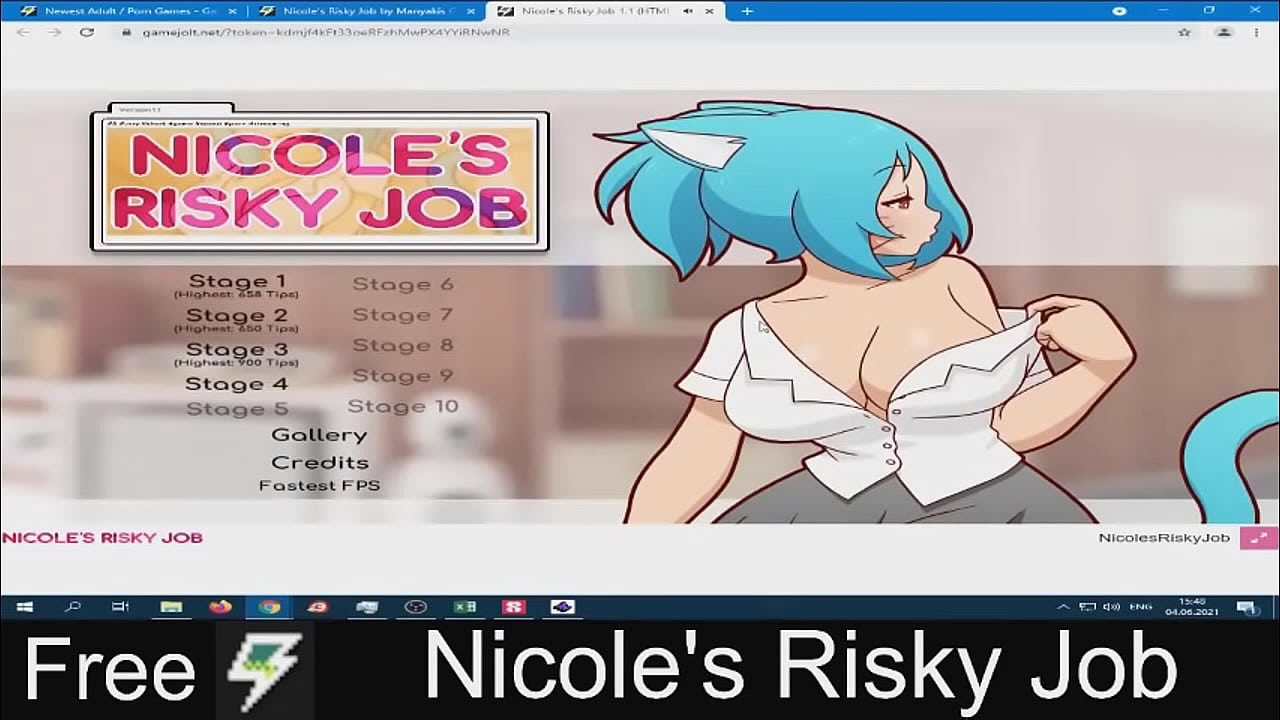Select Stage 5

click(237, 409)
